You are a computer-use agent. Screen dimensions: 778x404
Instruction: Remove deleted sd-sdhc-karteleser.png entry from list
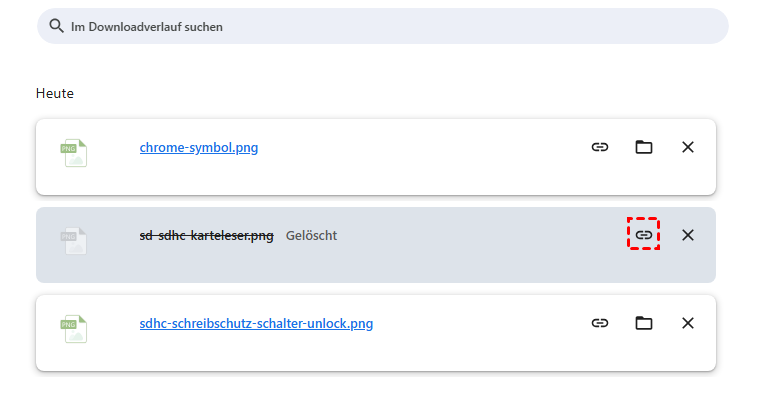(x=688, y=235)
